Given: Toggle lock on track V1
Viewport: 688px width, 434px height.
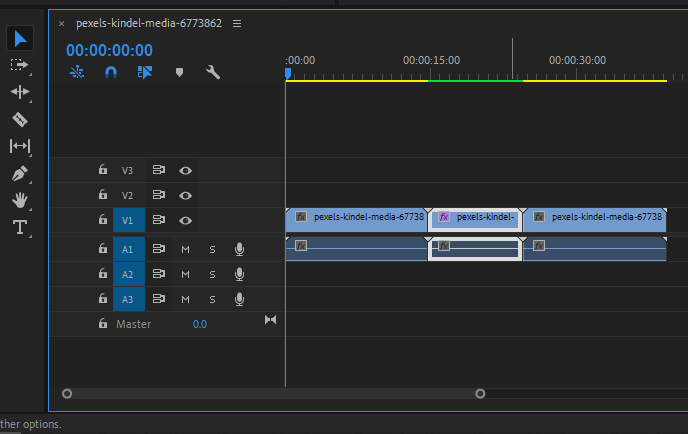Looking at the screenshot, I should [x=103, y=219].
